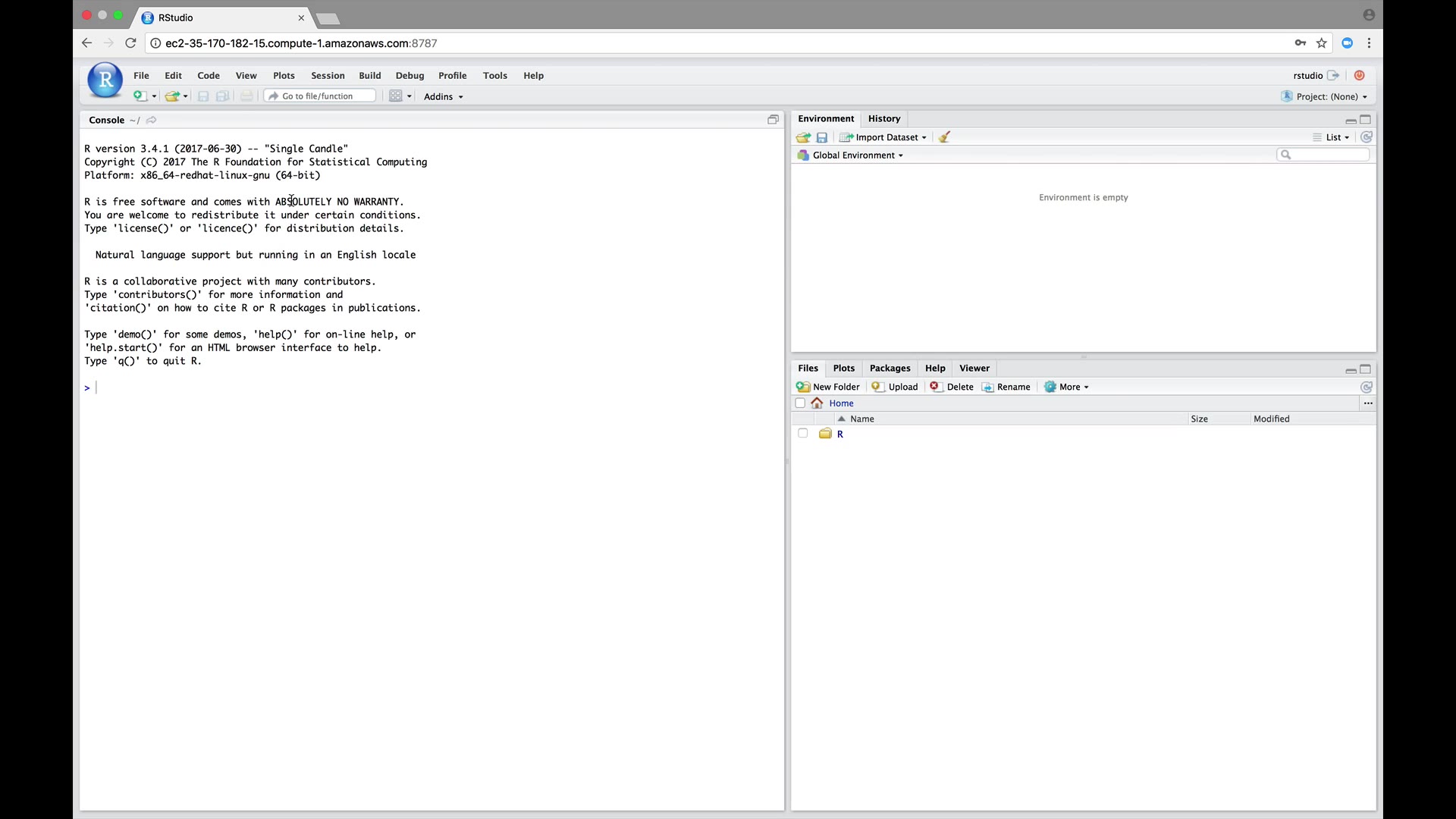Check the checkbox next to R folder
Screen dimensions: 1456x819
point(802,434)
